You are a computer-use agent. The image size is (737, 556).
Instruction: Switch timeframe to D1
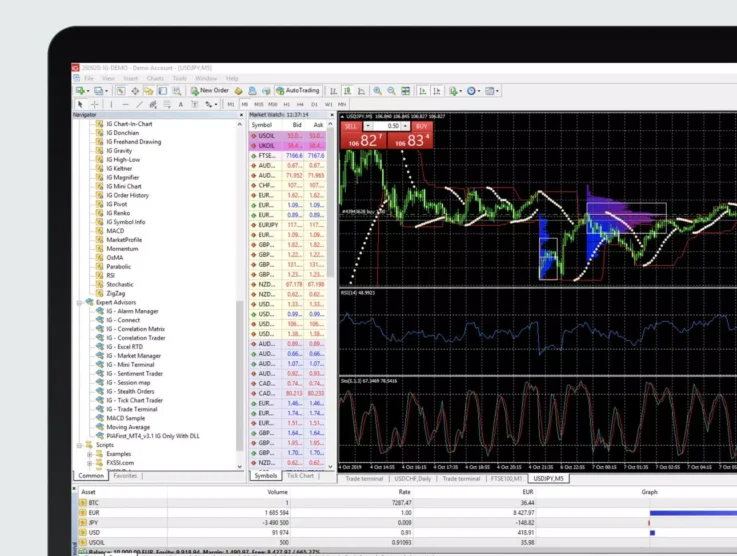click(x=314, y=104)
